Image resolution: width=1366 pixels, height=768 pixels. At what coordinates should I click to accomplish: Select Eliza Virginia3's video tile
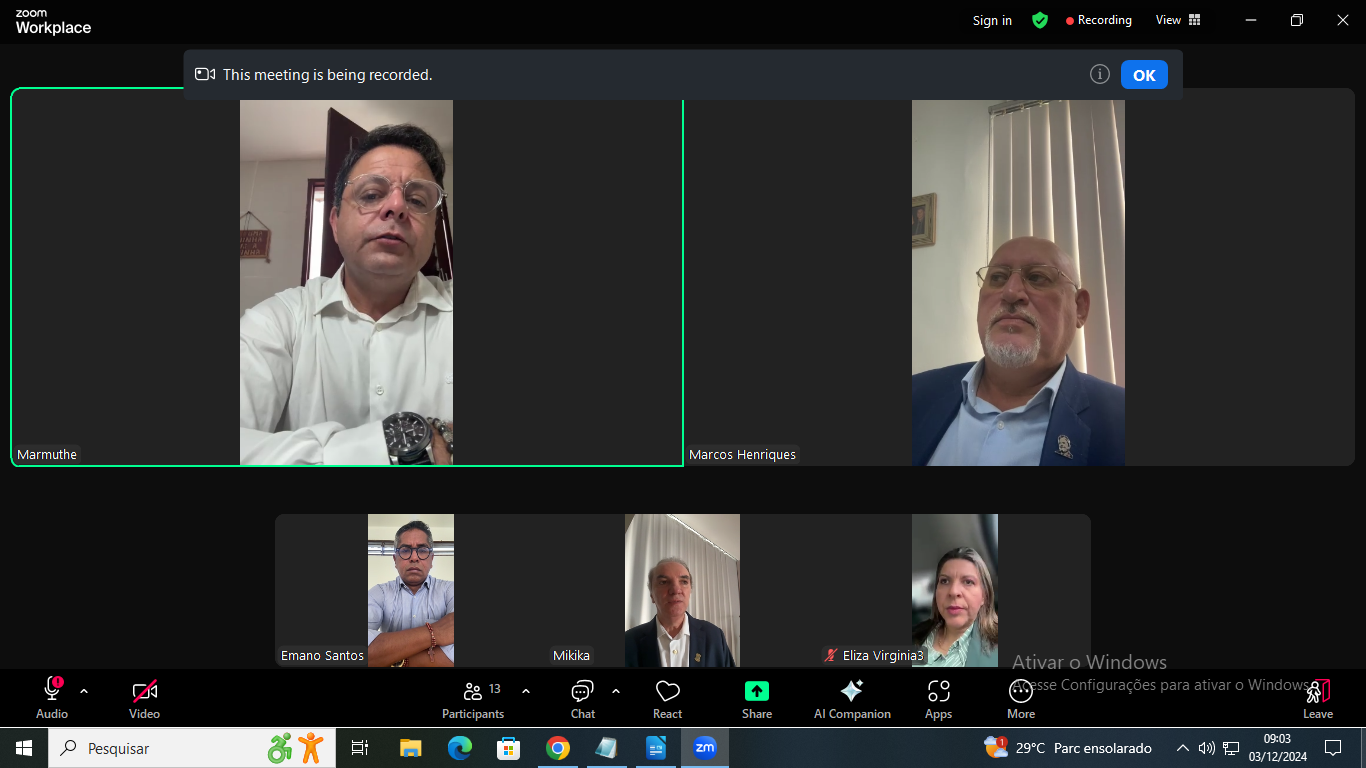955,590
